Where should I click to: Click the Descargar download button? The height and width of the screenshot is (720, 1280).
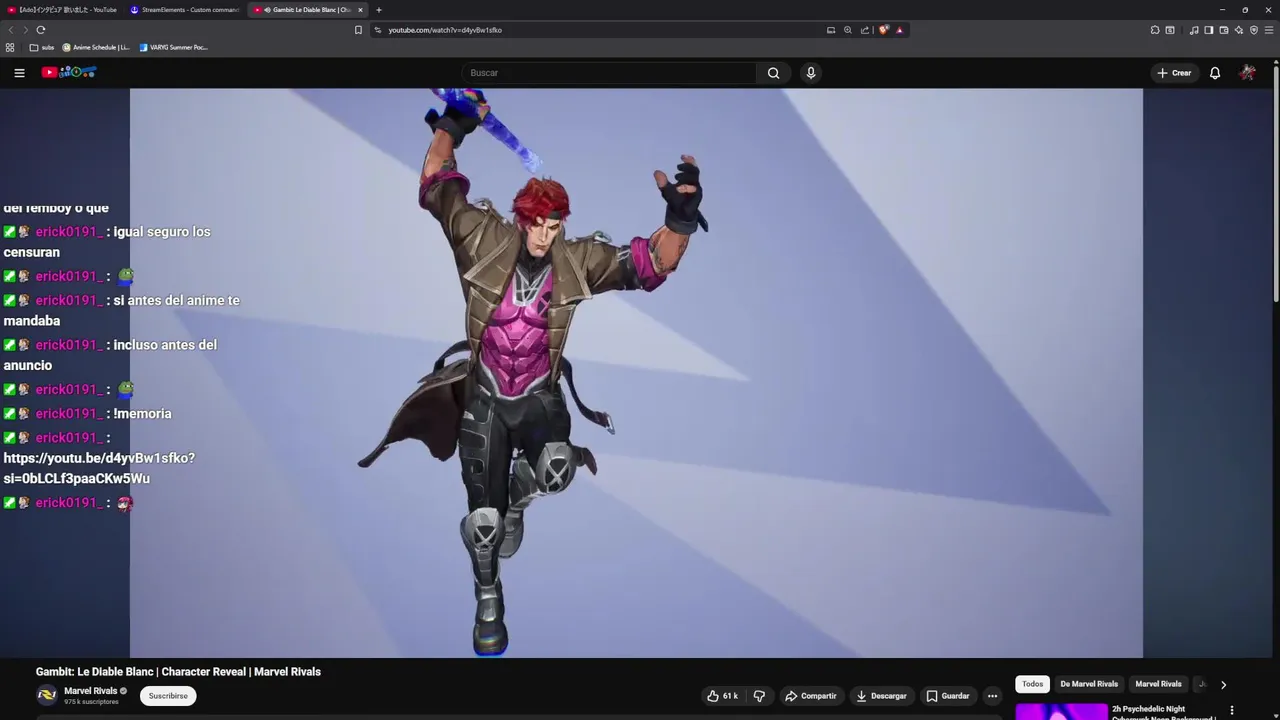click(881, 696)
